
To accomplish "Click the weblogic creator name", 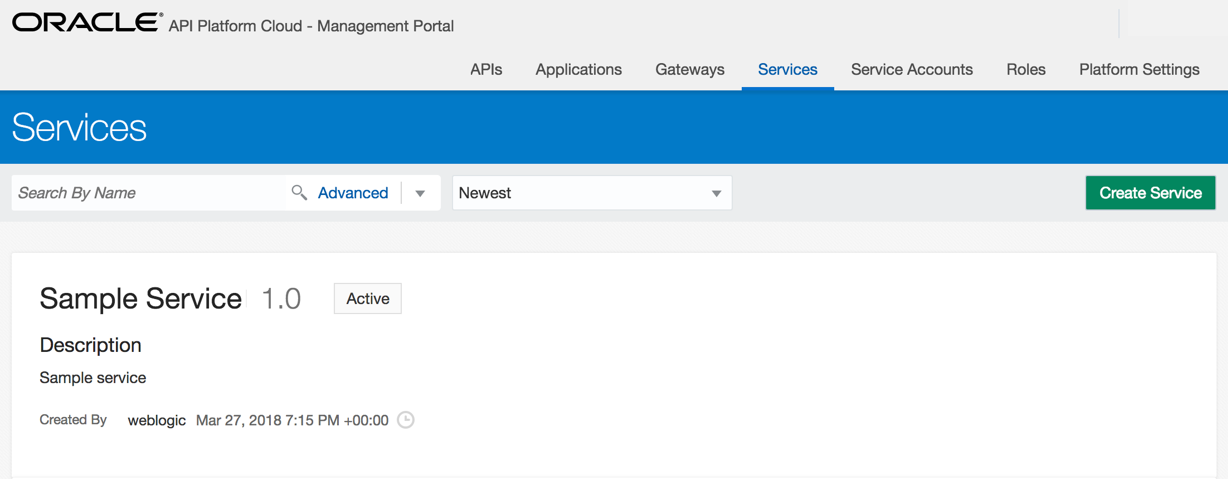I will pyautogui.click(x=157, y=420).
